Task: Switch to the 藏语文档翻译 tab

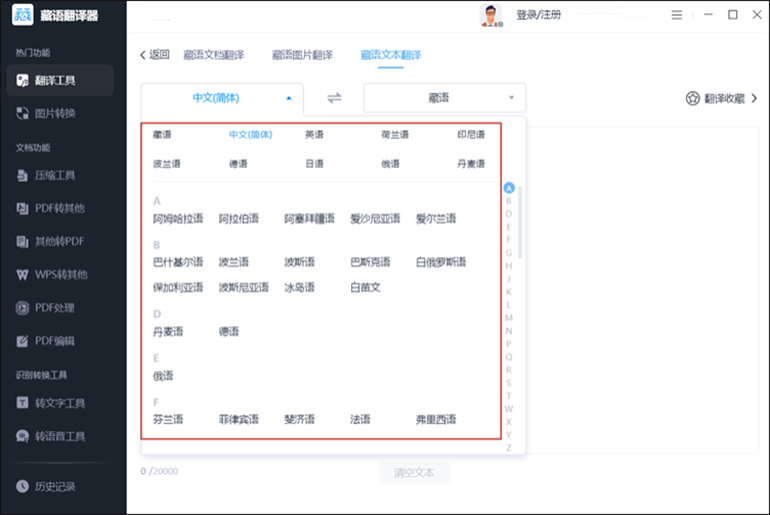Action: (214, 55)
